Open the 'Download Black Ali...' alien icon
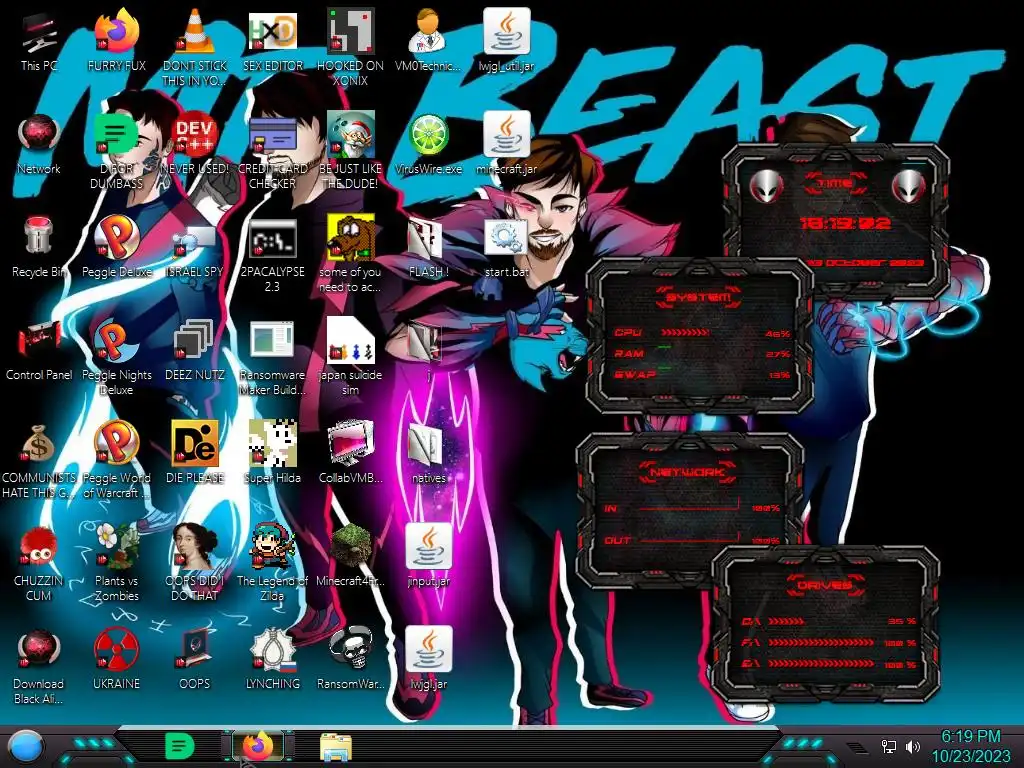Image resolution: width=1024 pixels, height=768 pixels. pyautogui.click(x=39, y=650)
